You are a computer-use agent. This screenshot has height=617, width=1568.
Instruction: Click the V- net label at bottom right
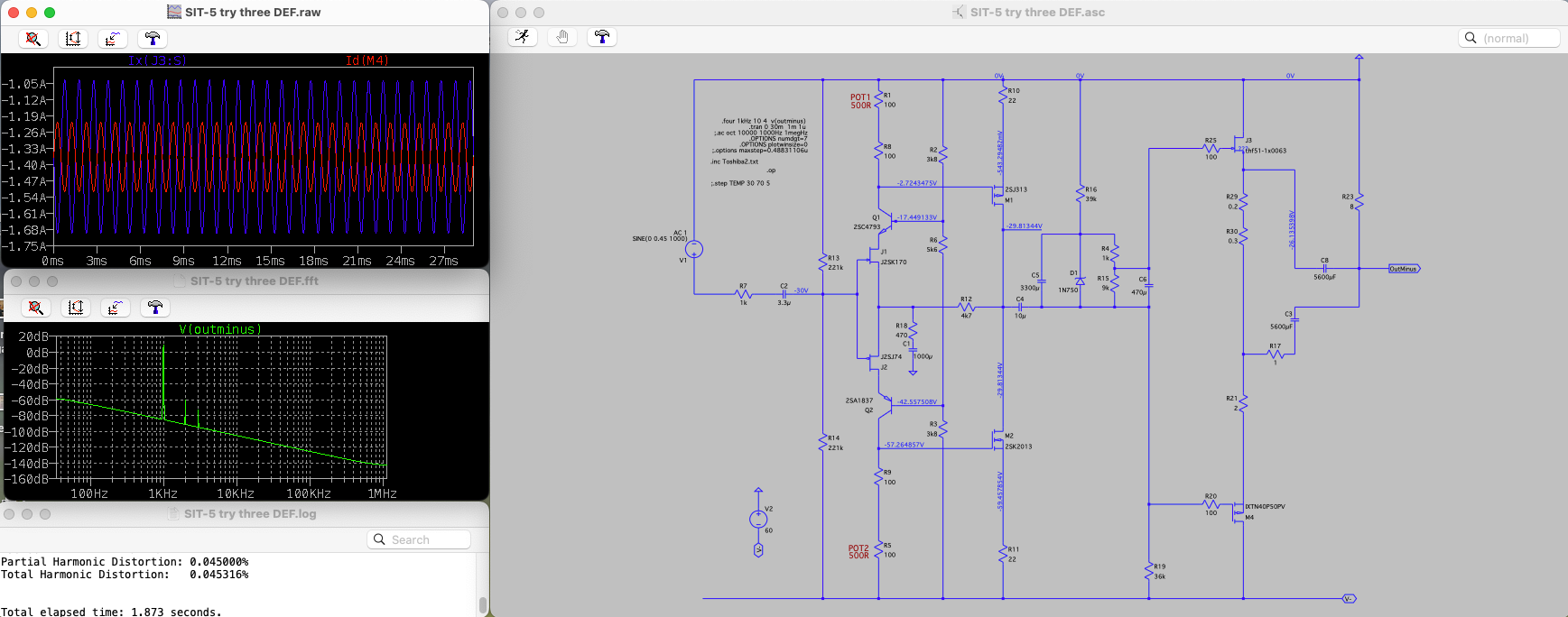[x=1349, y=598]
